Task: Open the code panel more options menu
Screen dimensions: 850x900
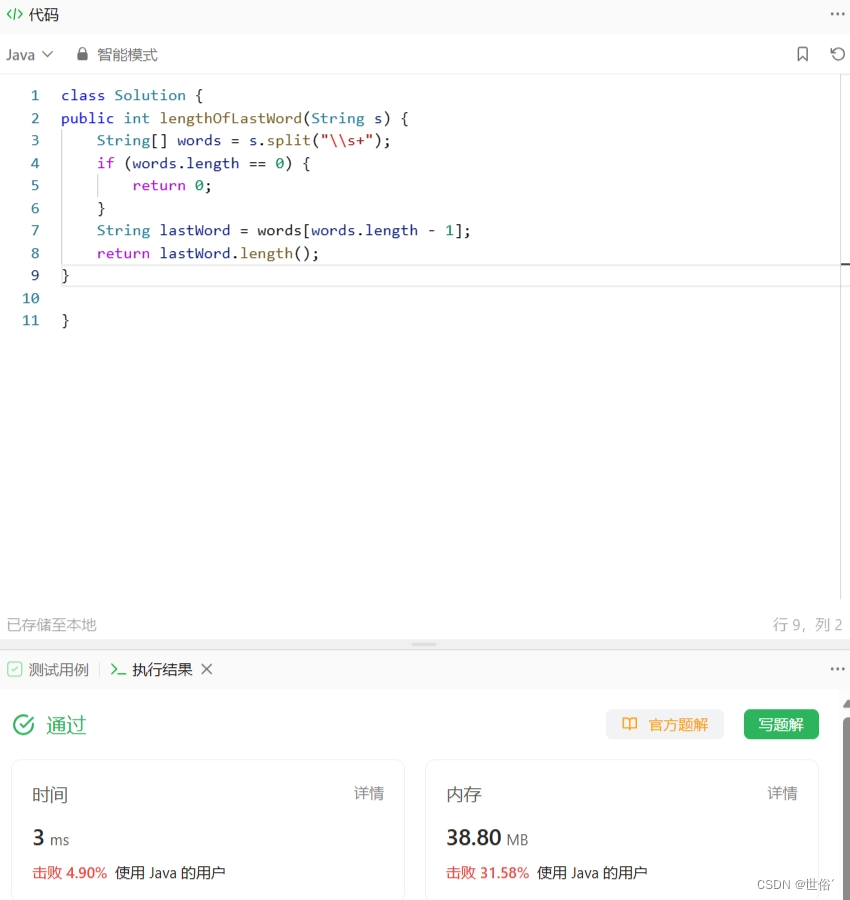Action: click(837, 14)
